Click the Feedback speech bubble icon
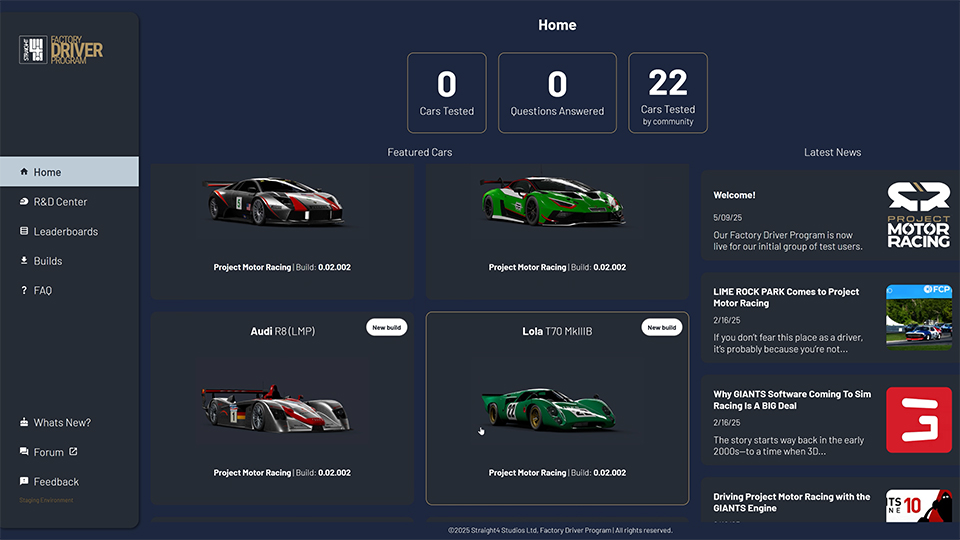The height and width of the screenshot is (540, 960). pos(24,481)
